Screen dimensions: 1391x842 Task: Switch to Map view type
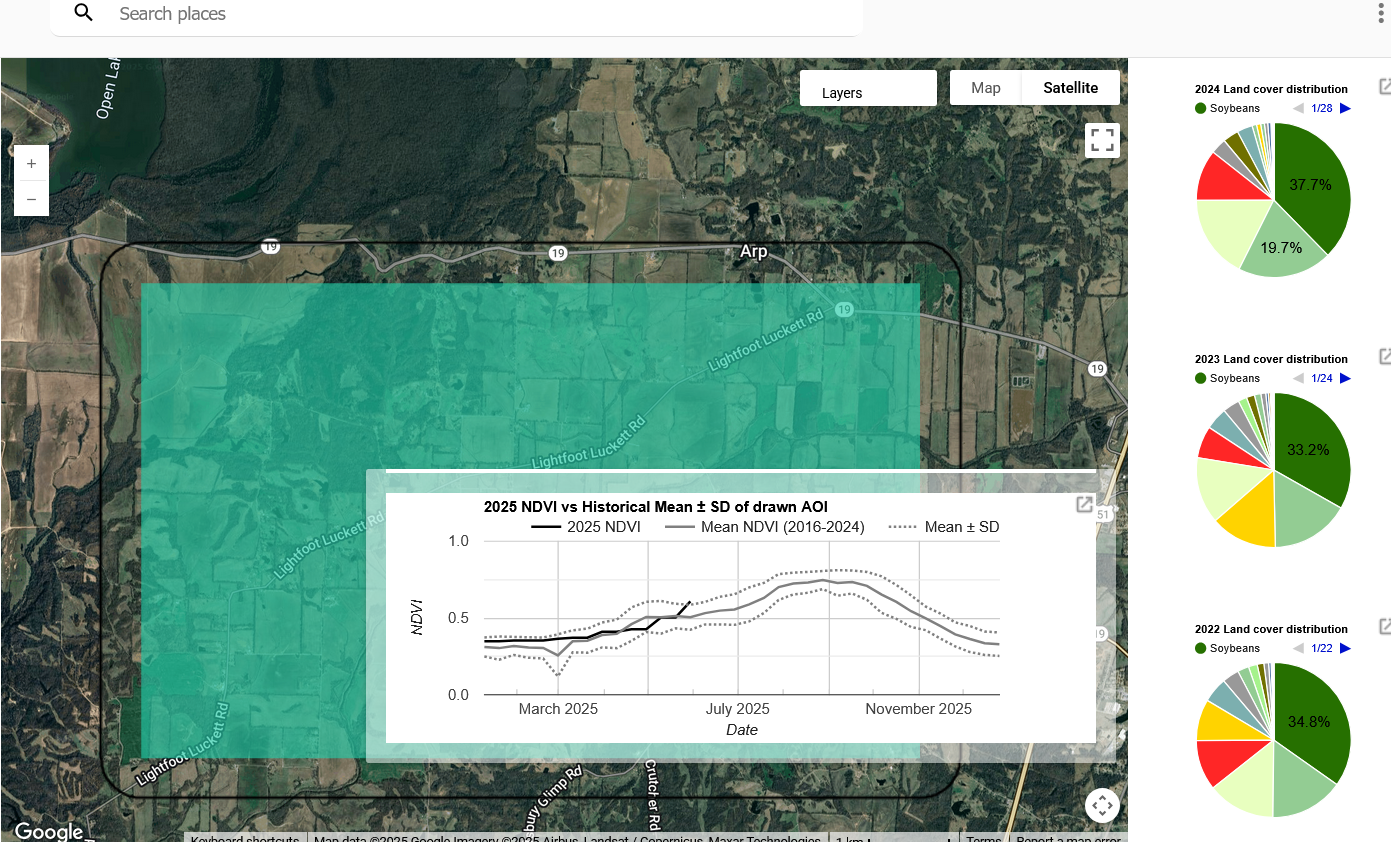(985, 88)
